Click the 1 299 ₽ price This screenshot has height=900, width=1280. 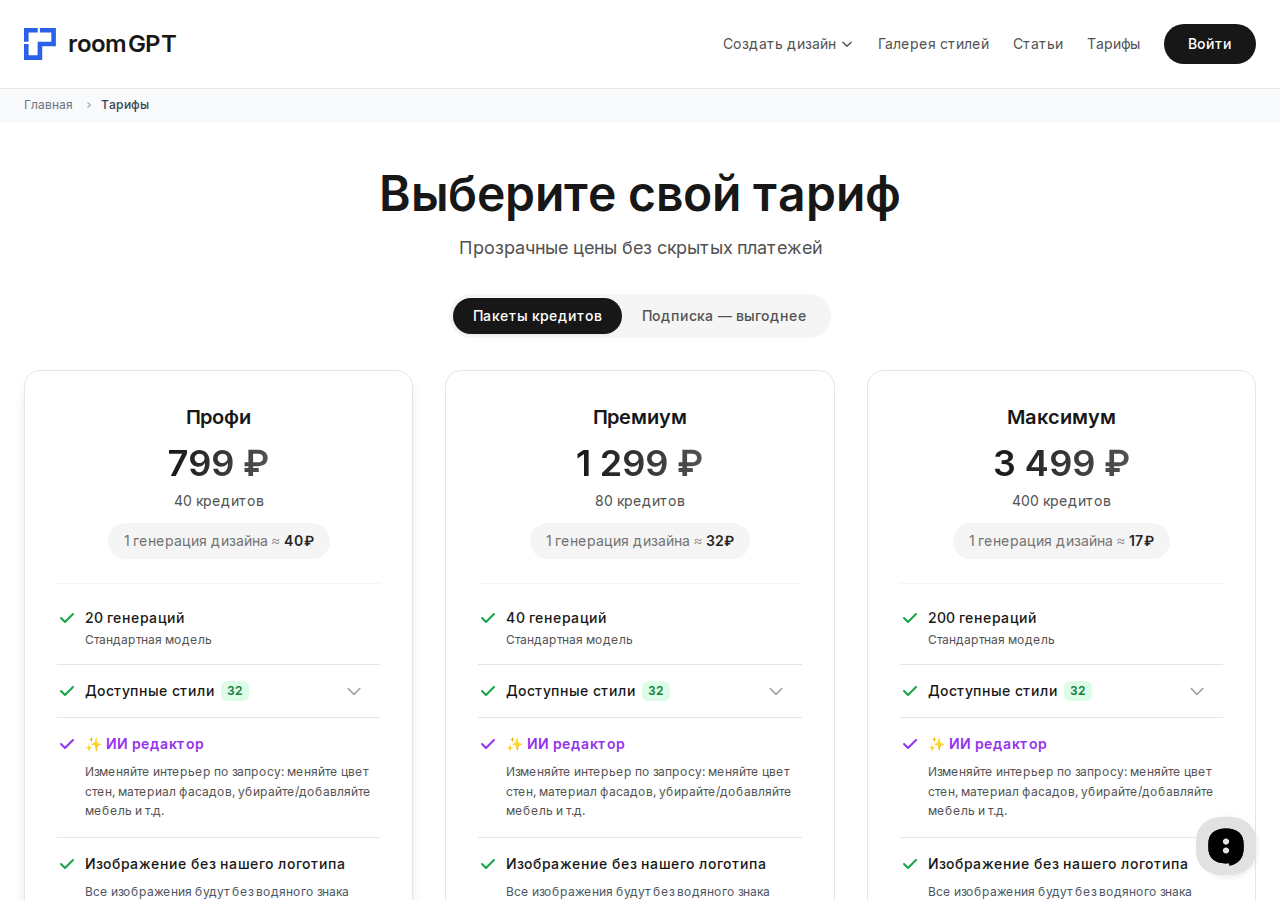[x=639, y=463]
